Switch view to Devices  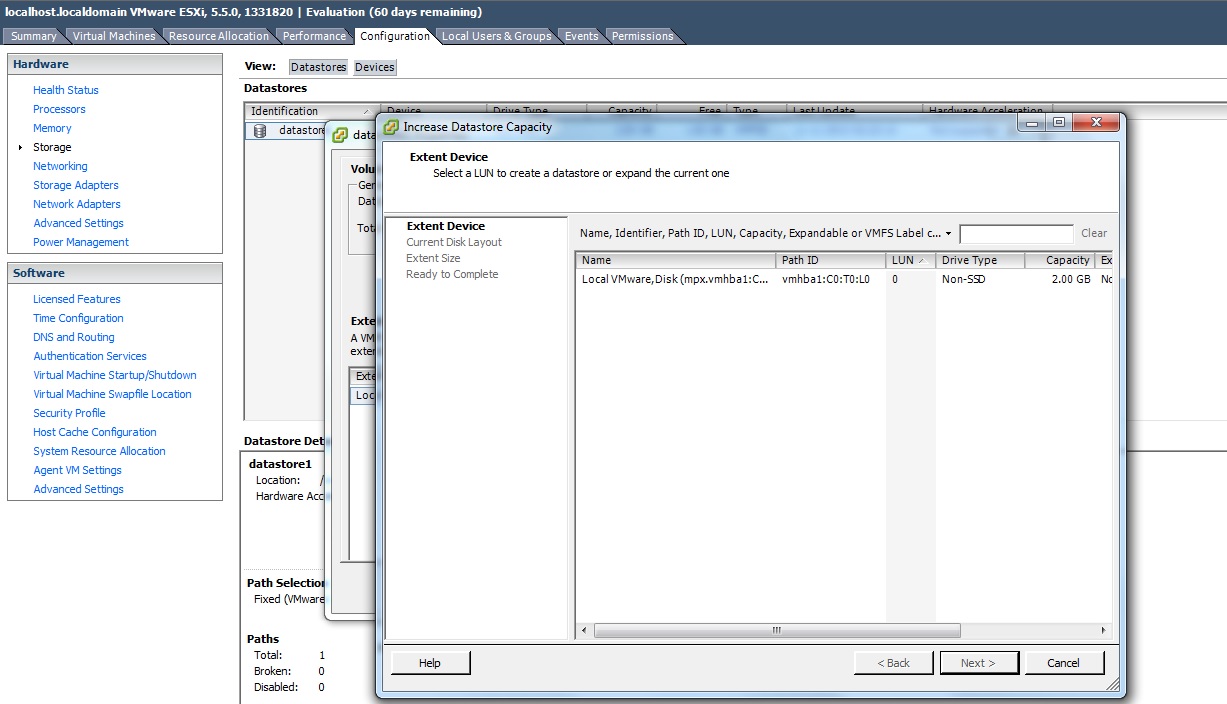374,67
